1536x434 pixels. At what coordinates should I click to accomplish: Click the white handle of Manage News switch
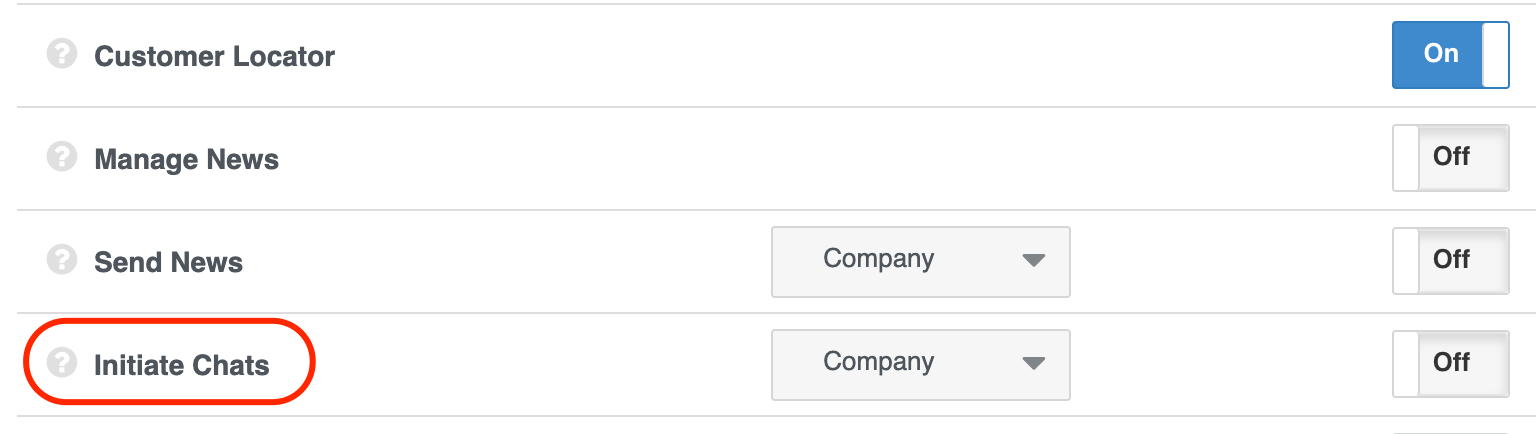1406,157
